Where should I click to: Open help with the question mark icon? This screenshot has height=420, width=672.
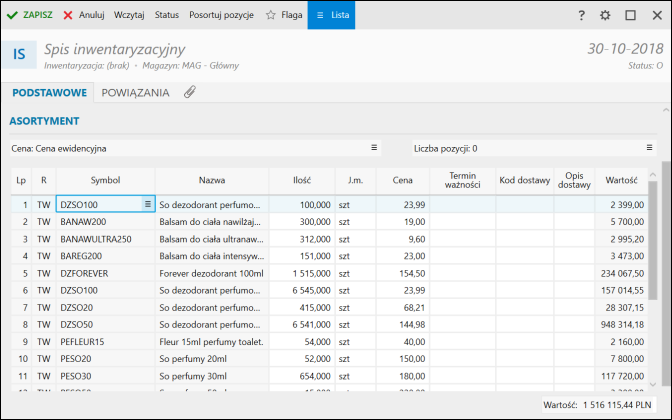(x=582, y=15)
